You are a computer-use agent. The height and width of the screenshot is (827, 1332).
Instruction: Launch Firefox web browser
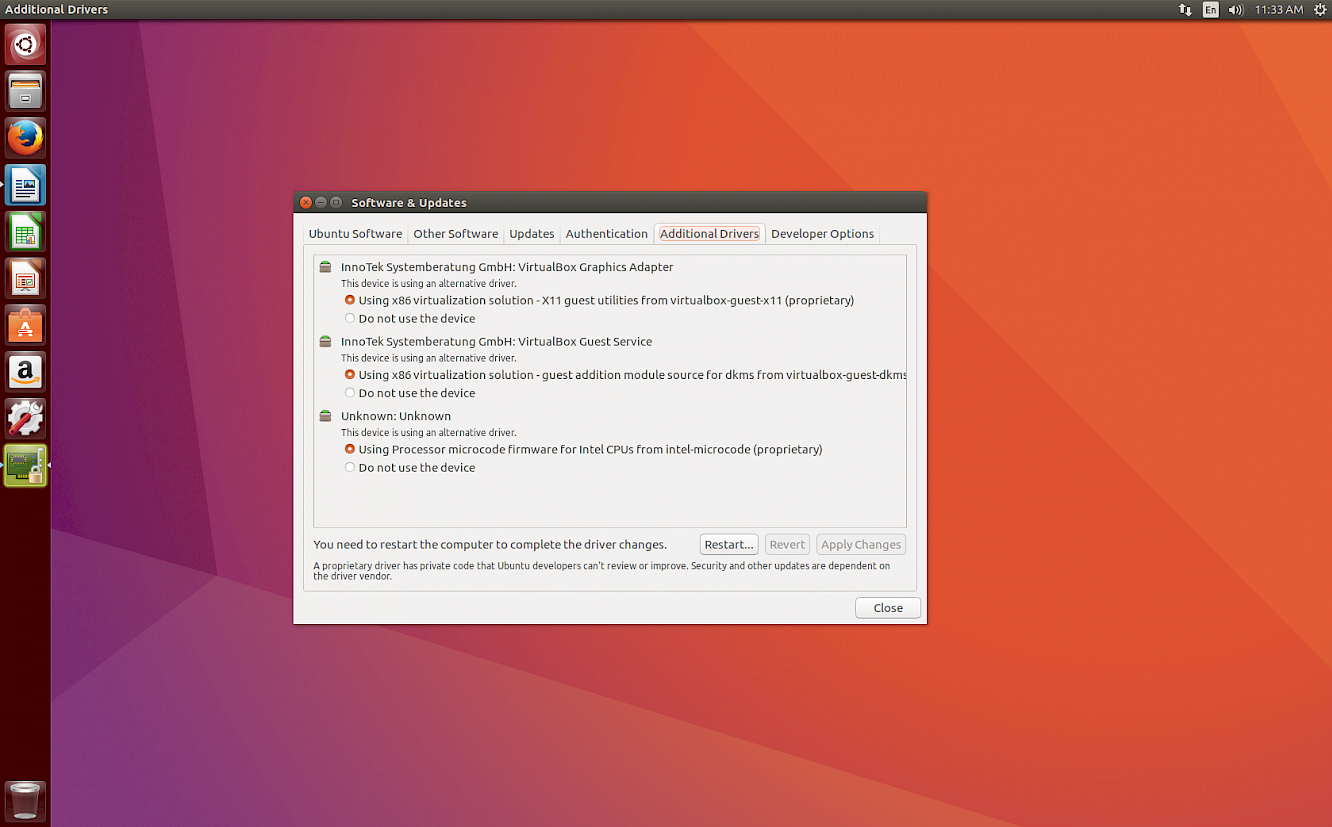click(x=25, y=138)
